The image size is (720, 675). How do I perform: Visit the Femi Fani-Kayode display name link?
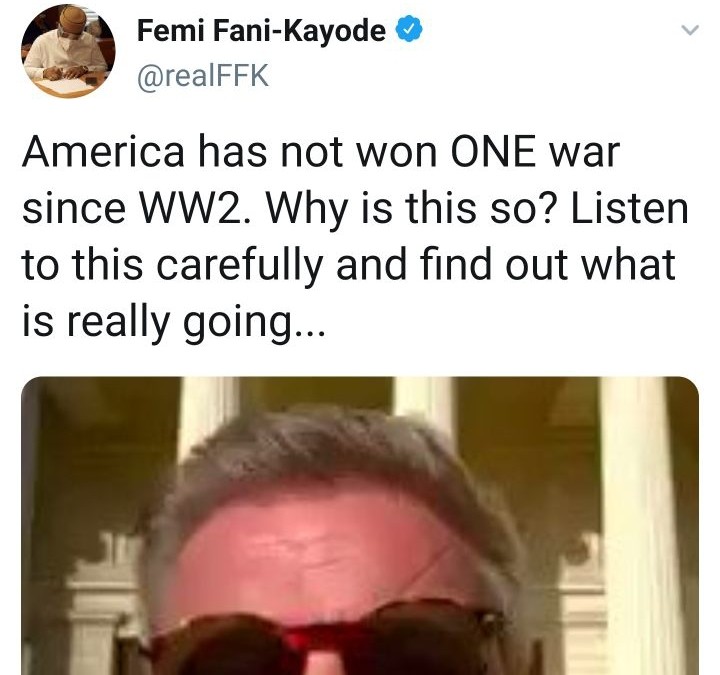tap(261, 31)
